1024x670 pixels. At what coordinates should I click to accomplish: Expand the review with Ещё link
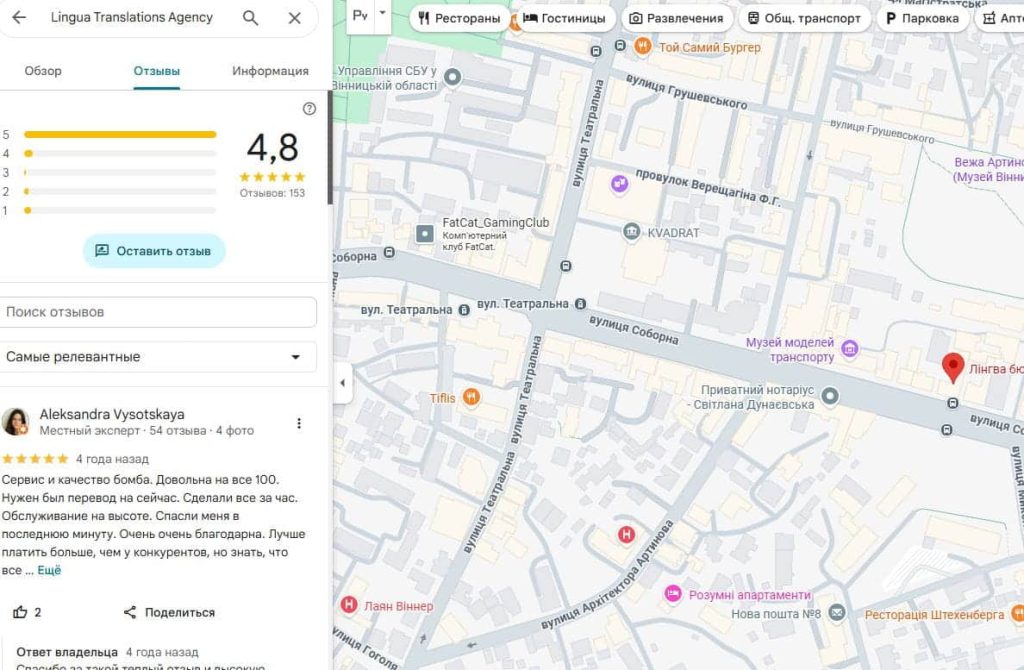tap(49, 570)
